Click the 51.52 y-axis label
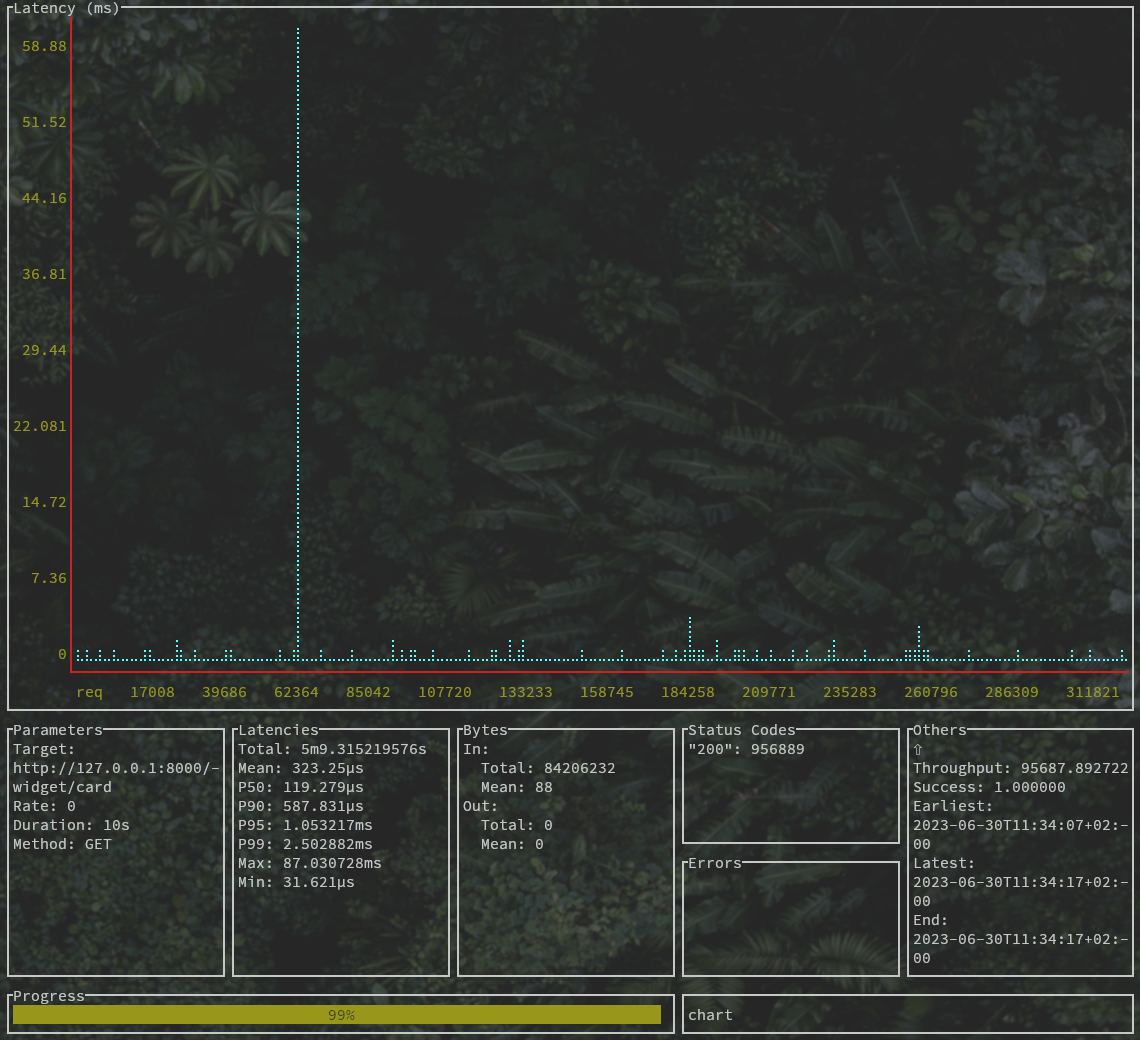This screenshot has height=1040, width=1140. pos(44,121)
